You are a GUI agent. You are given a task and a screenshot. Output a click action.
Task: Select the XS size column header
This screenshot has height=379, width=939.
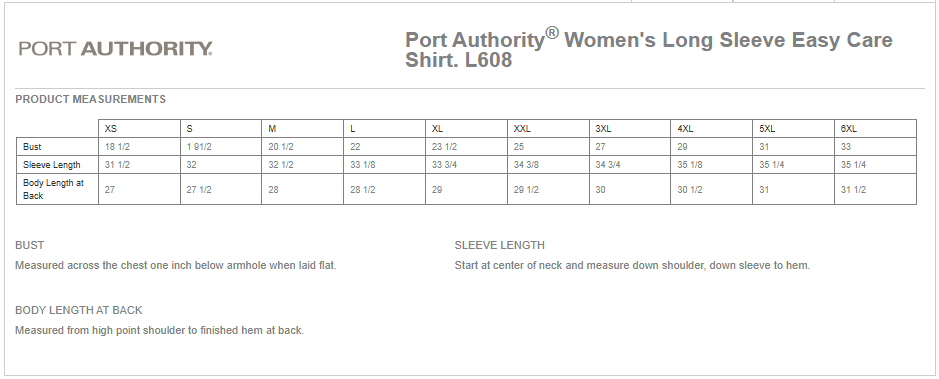pyautogui.click(x=111, y=129)
